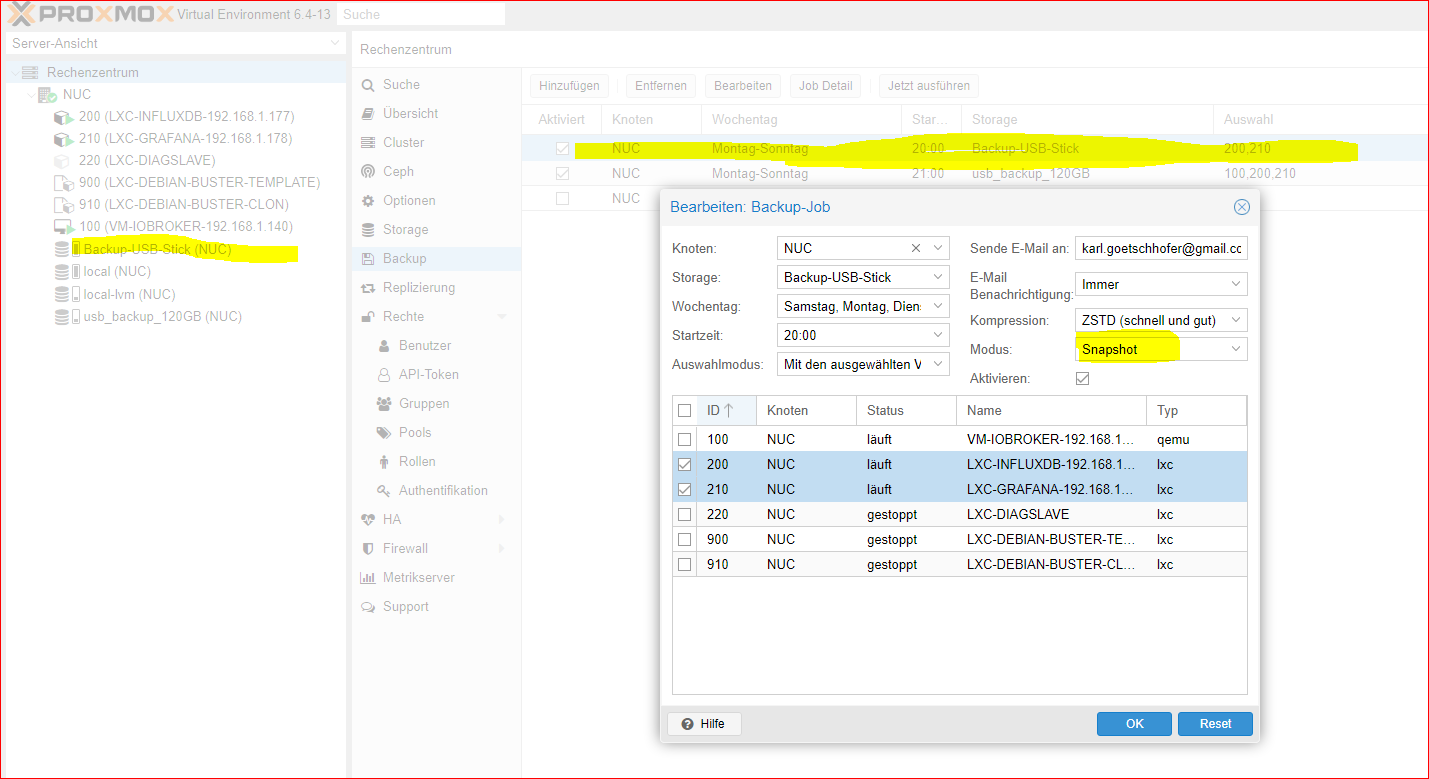Image resolution: width=1429 pixels, height=779 pixels.
Task: Click the speech bubble icon beside Support
Action: (x=368, y=607)
